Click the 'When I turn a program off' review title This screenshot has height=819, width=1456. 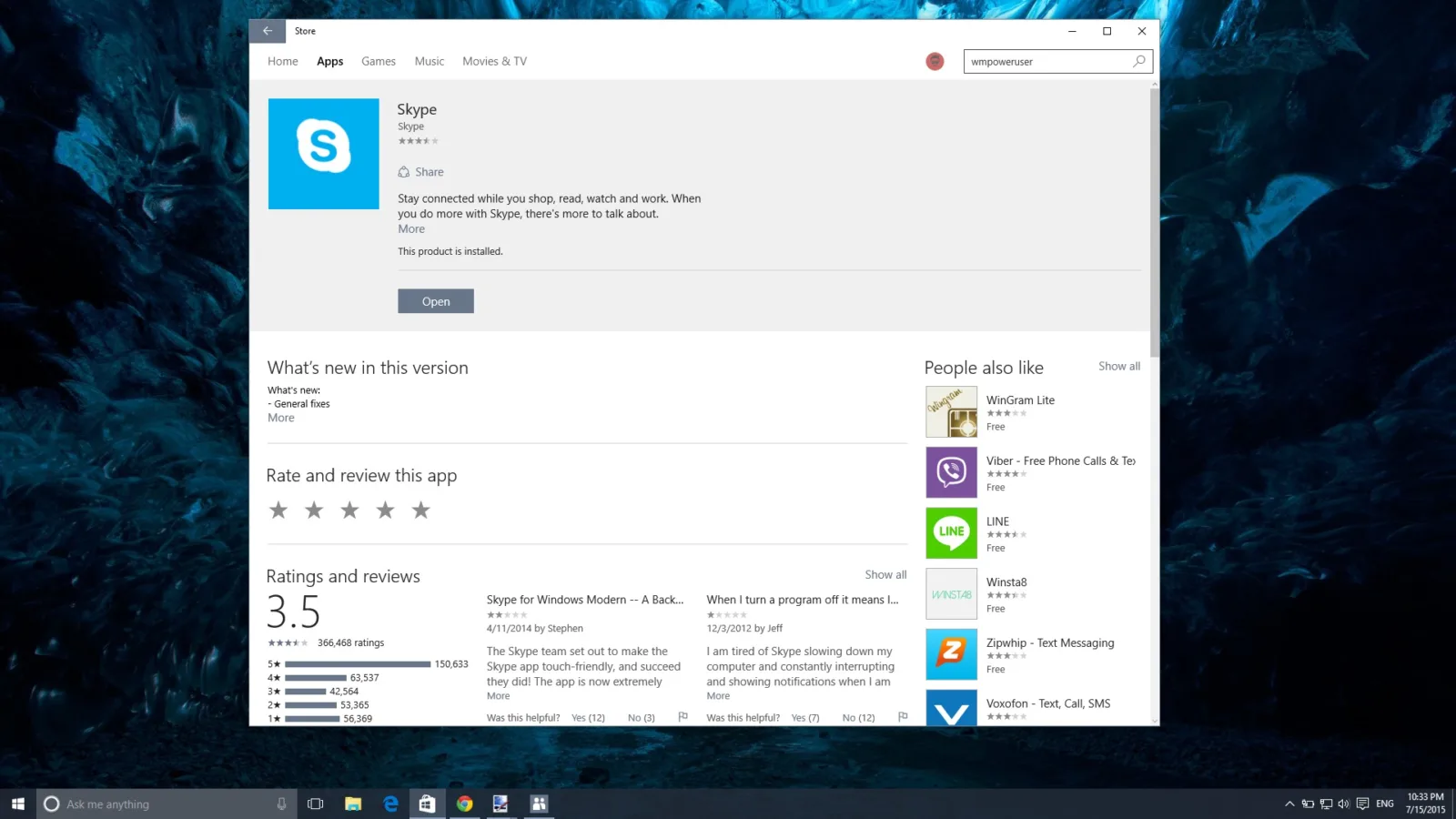803,600
